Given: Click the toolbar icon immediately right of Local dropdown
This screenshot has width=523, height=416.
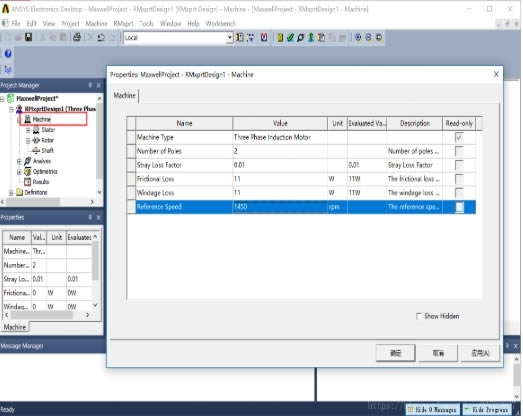Looking at the screenshot, I should click(x=239, y=37).
